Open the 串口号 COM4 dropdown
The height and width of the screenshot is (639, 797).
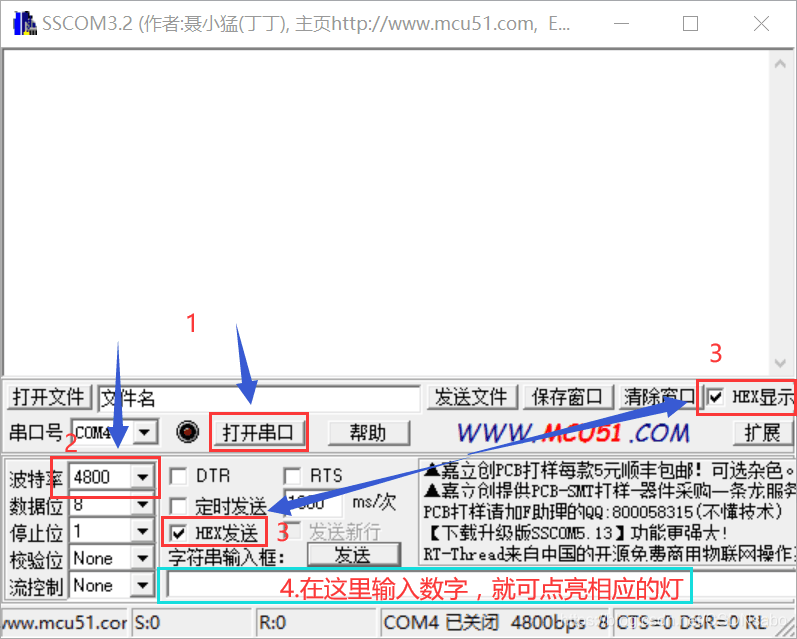(x=145, y=433)
